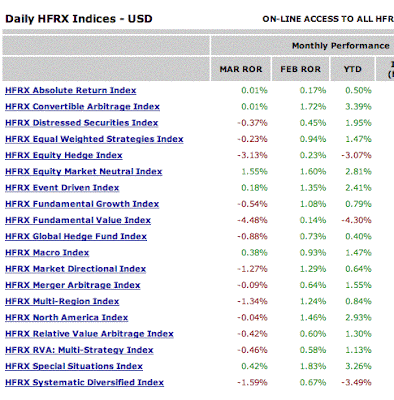Open HFRX Merger Arbitrage Index link
The height and width of the screenshot is (400, 394).
pyautogui.click(x=73, y=285)
